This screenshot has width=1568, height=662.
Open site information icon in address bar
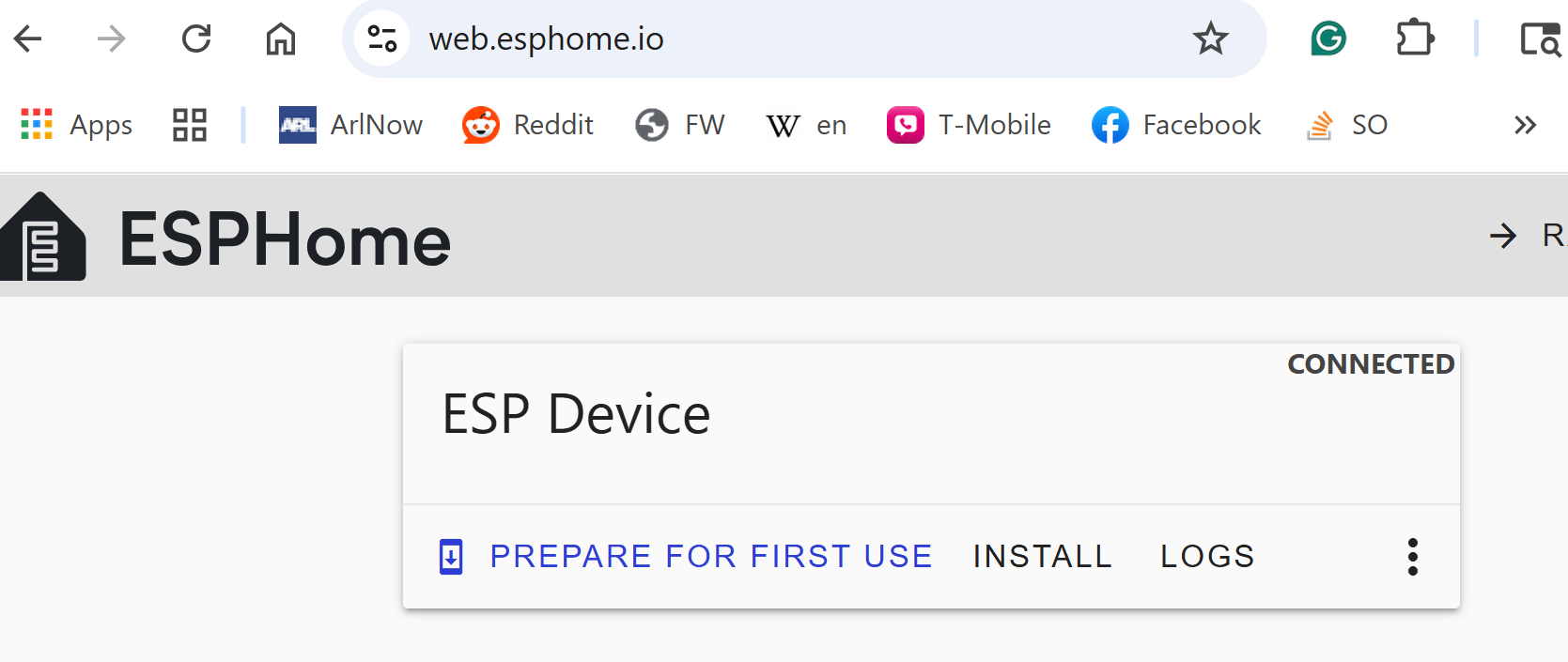click(x=381, y=38)
